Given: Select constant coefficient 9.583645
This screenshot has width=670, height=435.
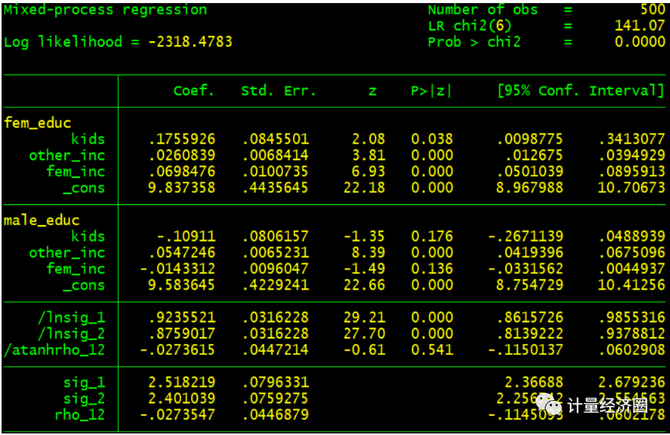Looking at the screenshot, I should 182,285.
